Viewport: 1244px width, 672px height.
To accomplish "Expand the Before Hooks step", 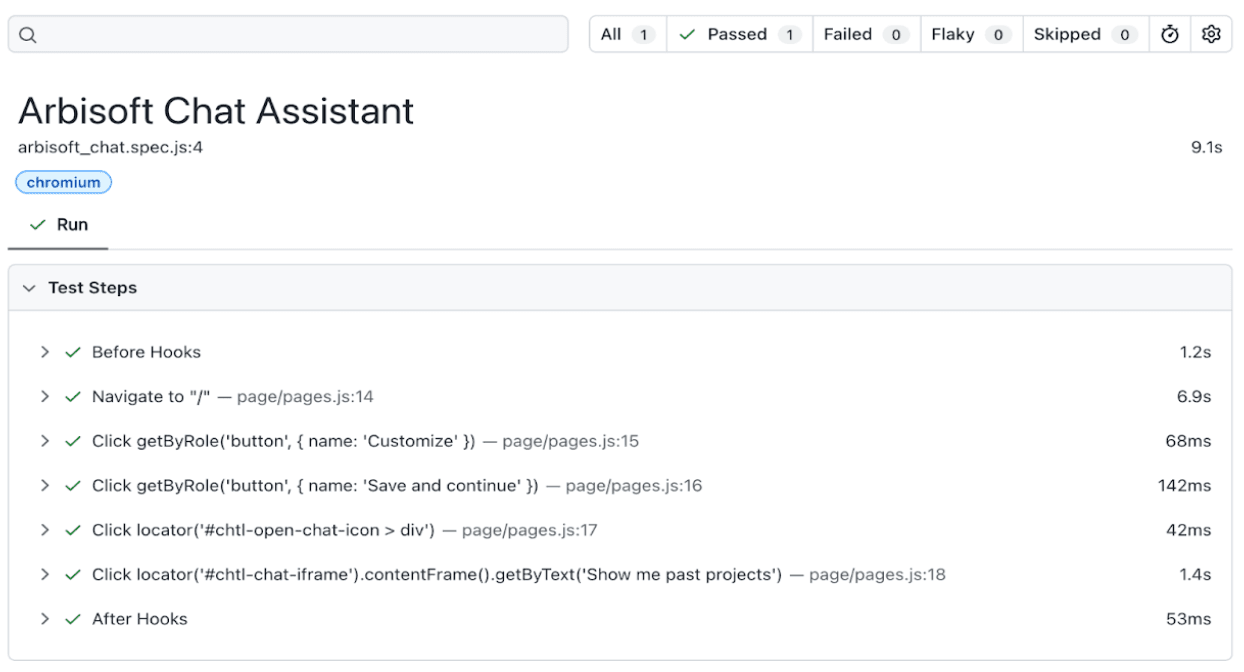I will click(45, 352).
